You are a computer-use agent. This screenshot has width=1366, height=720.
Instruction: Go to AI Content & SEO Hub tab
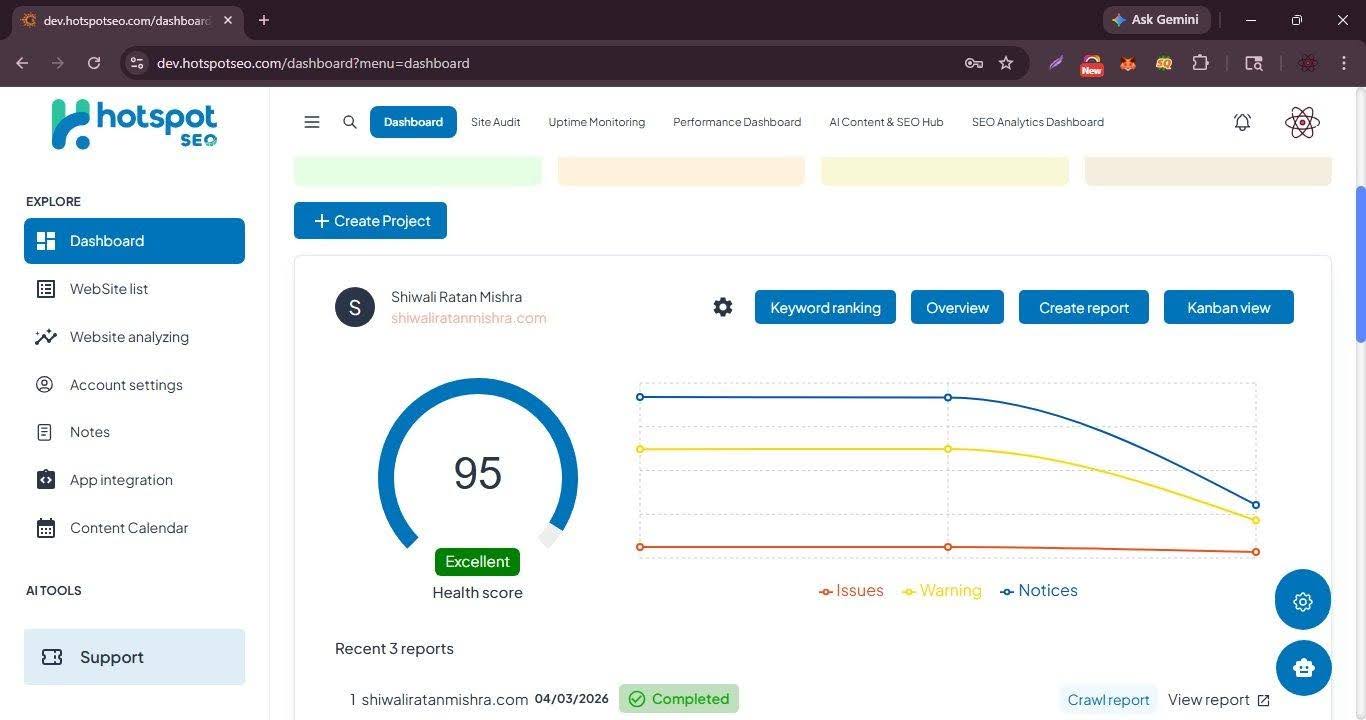tap(886, 122)
